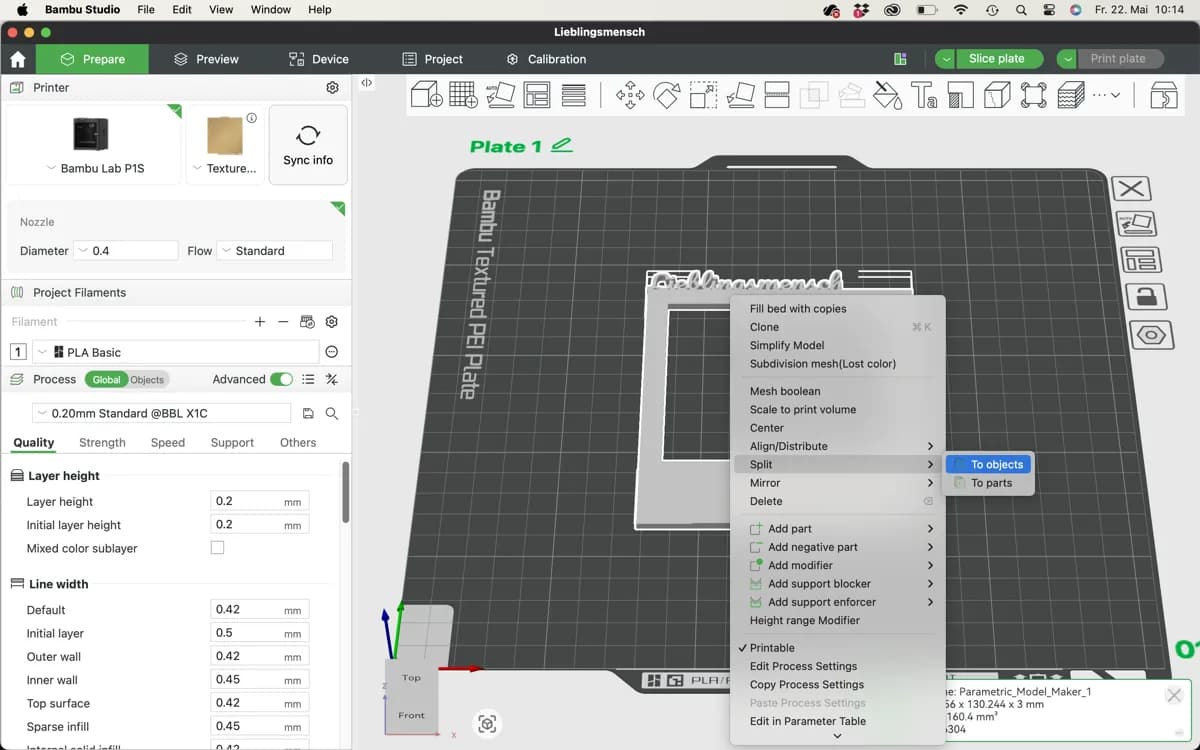Select the Cut tool in the toolbar
This screenshot has height=750, width=1200.
tap(777, 95)
